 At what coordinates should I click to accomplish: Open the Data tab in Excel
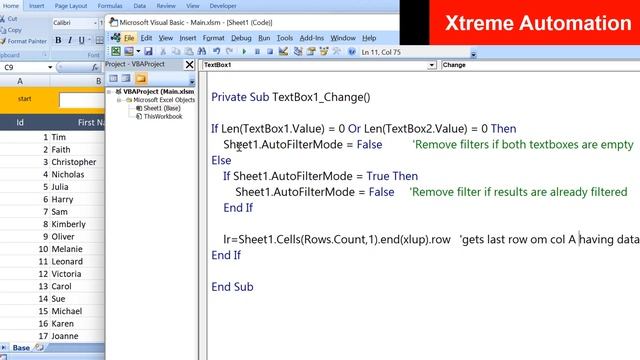point(140,6)
